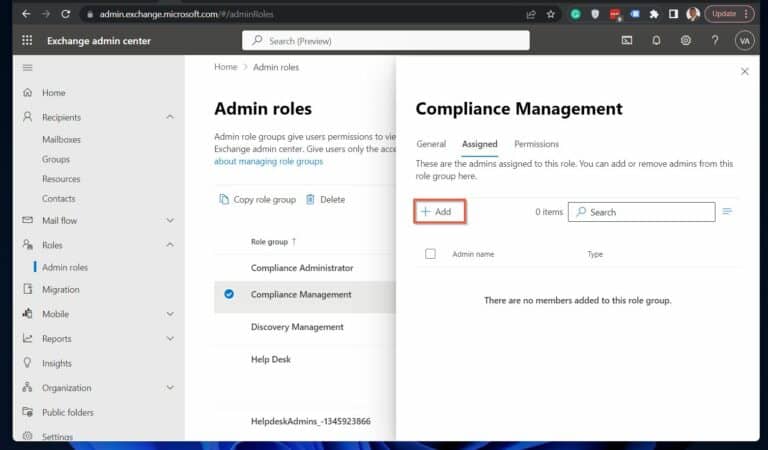Click the browser forward arrow
Viewport: 768px width, 450px height.
tap(46, 14)
